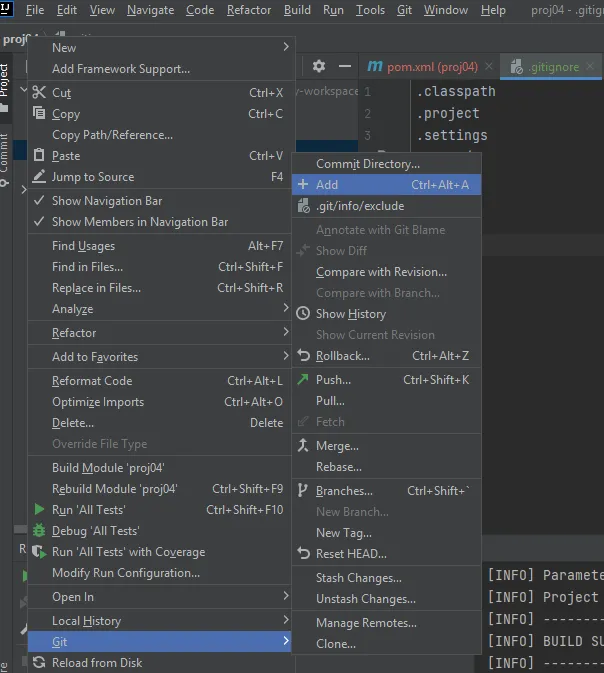Toggle Show Members in Navigation Bar
Image resolution: width=604 pixels, height=673 pixels.
(x=159, y=221)
